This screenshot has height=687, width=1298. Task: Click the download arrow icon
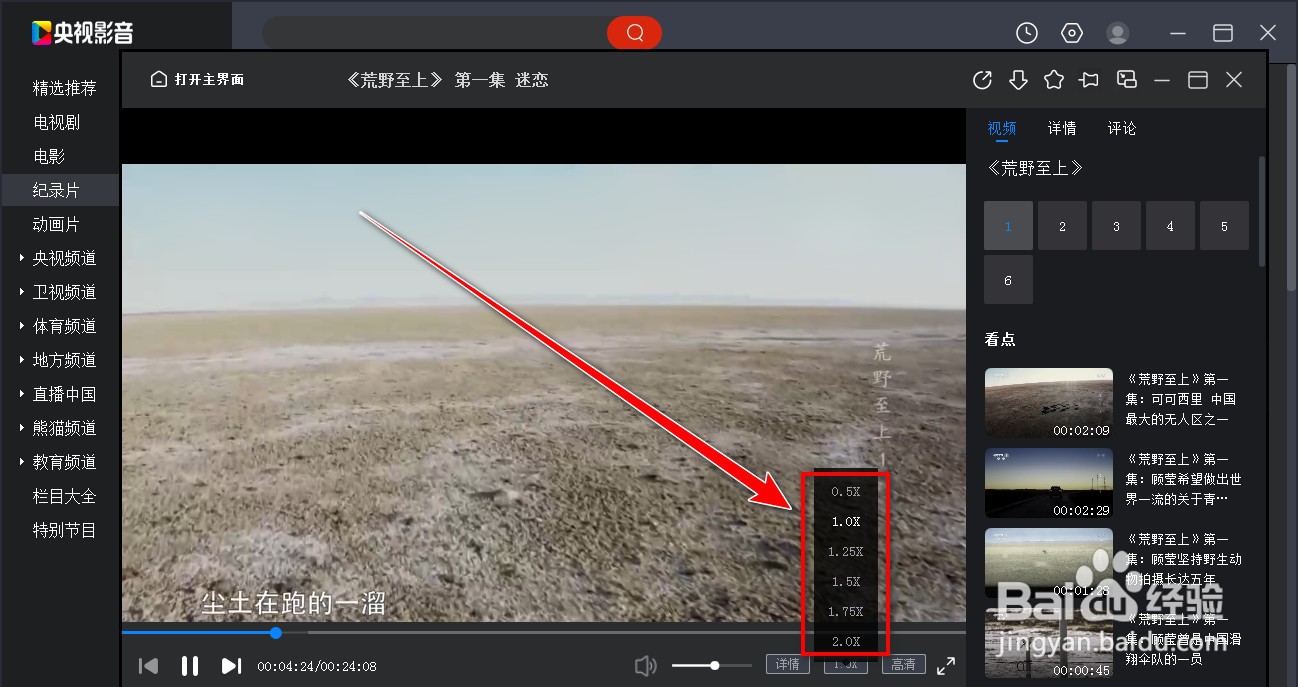click(1018, 80)
